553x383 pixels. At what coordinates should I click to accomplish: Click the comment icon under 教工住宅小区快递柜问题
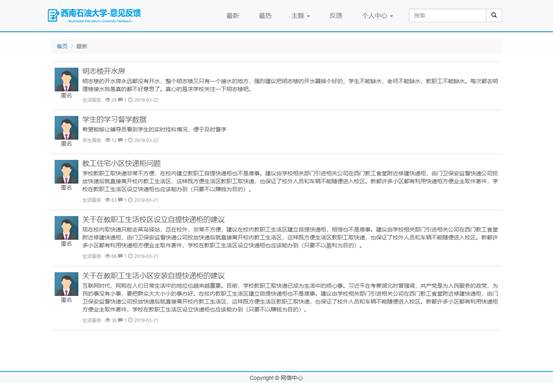click(x=121, y=200)
